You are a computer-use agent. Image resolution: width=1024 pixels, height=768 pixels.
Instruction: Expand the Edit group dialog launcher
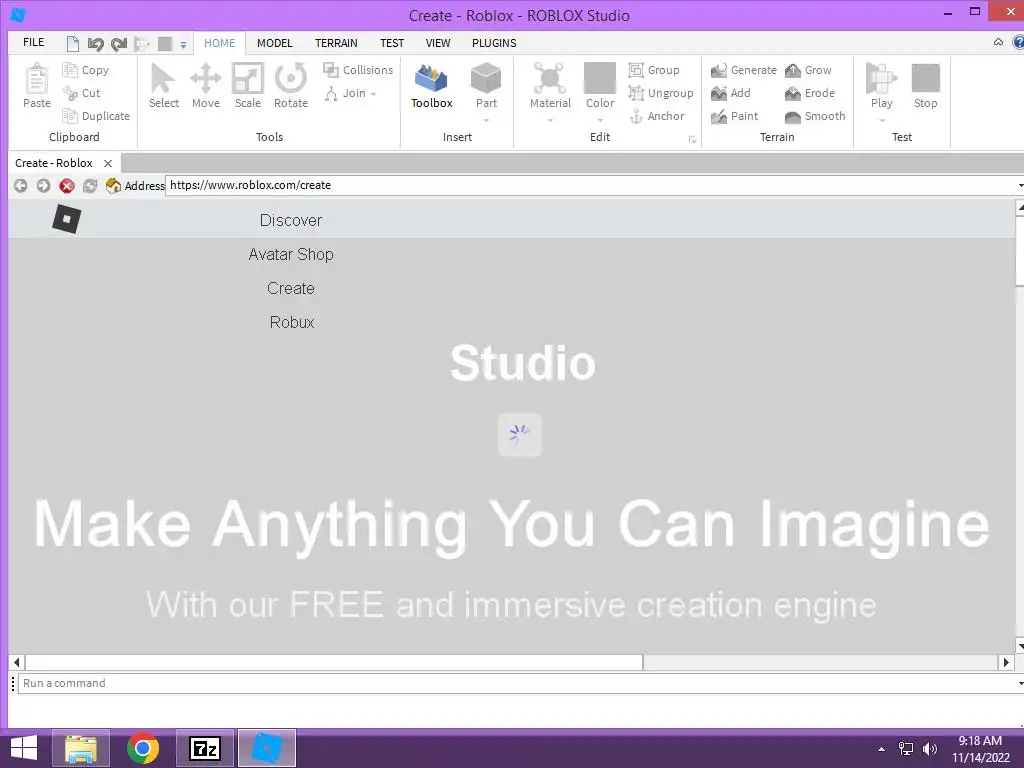click(692, 139)
